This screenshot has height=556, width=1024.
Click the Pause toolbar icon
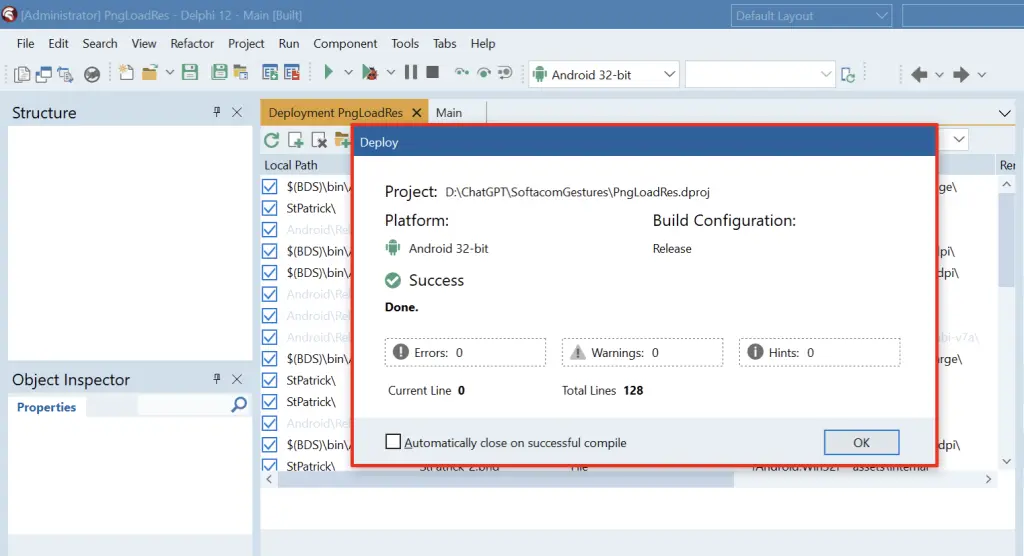tap(411, 72)
